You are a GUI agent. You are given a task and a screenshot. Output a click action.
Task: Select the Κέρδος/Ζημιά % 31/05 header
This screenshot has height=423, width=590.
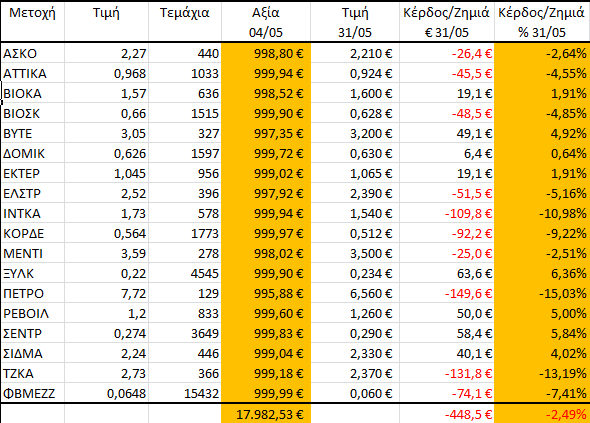(542, 22)
